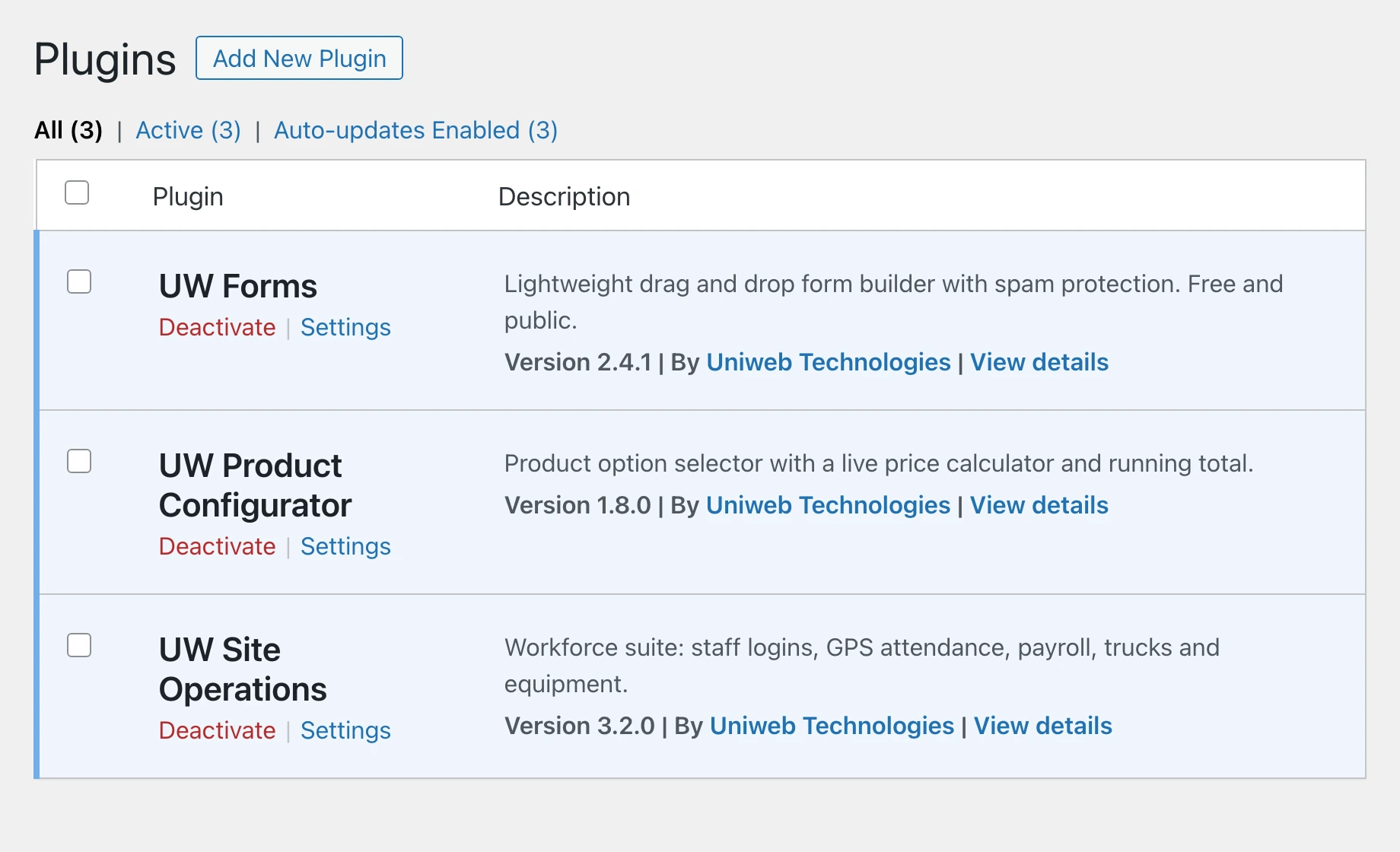Click the UW Site Operations plugin title
The width and height of the screenshot is (1400, 852).
coord(243,669)
